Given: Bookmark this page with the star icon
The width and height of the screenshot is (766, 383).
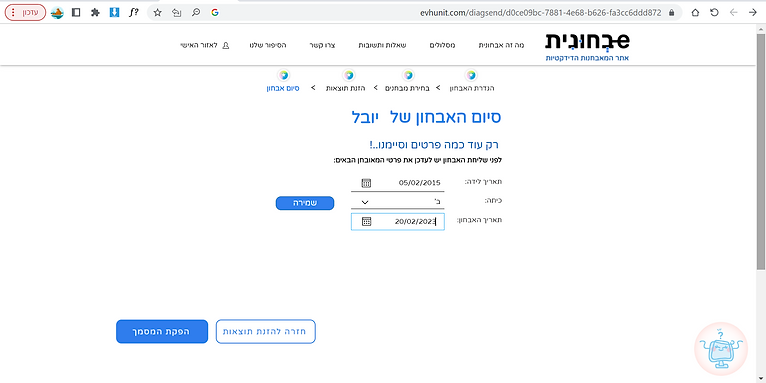Looking at the screenshot, I should click(157, 13).
